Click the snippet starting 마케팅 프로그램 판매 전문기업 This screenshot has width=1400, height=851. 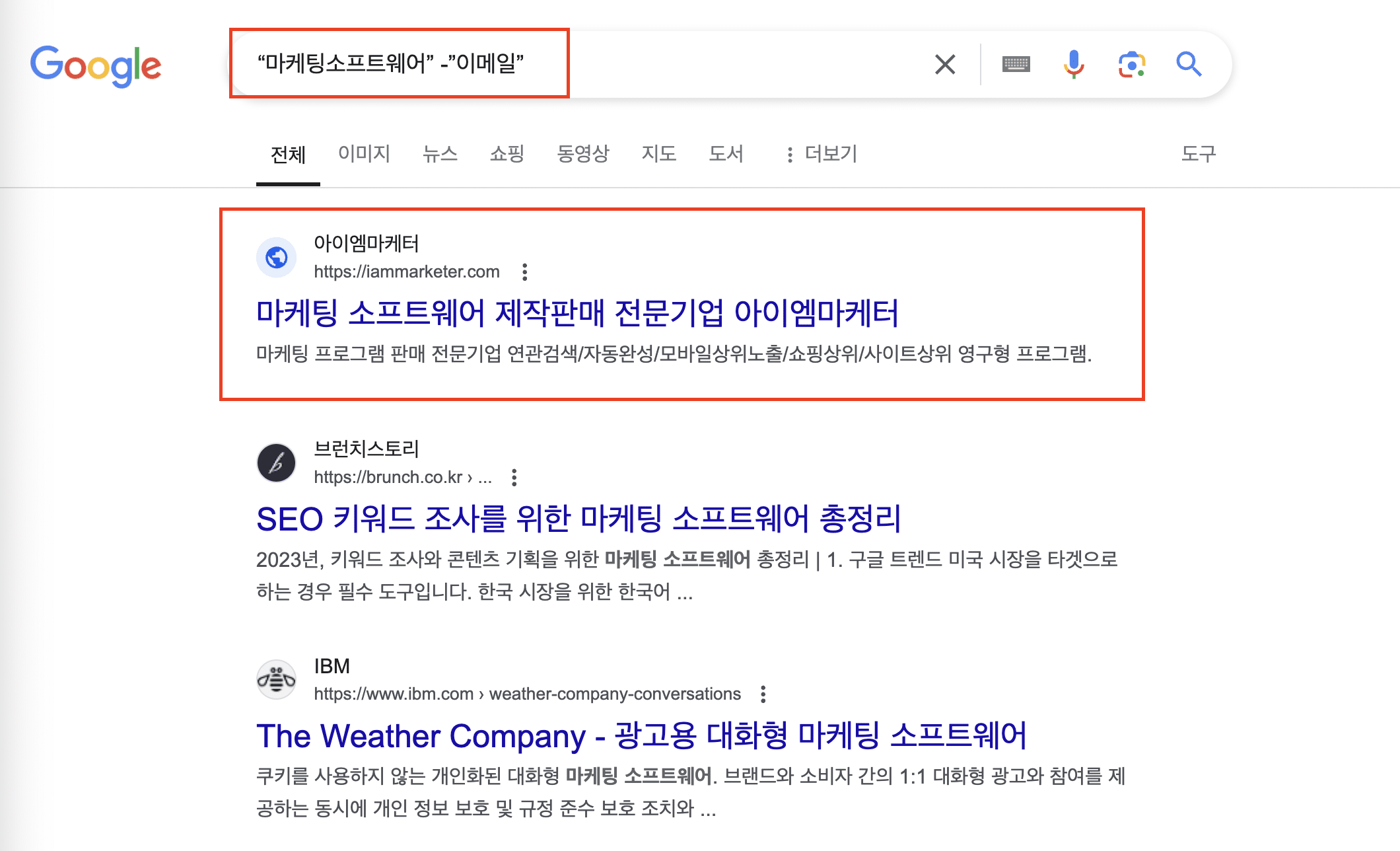[x=674, y=353]
